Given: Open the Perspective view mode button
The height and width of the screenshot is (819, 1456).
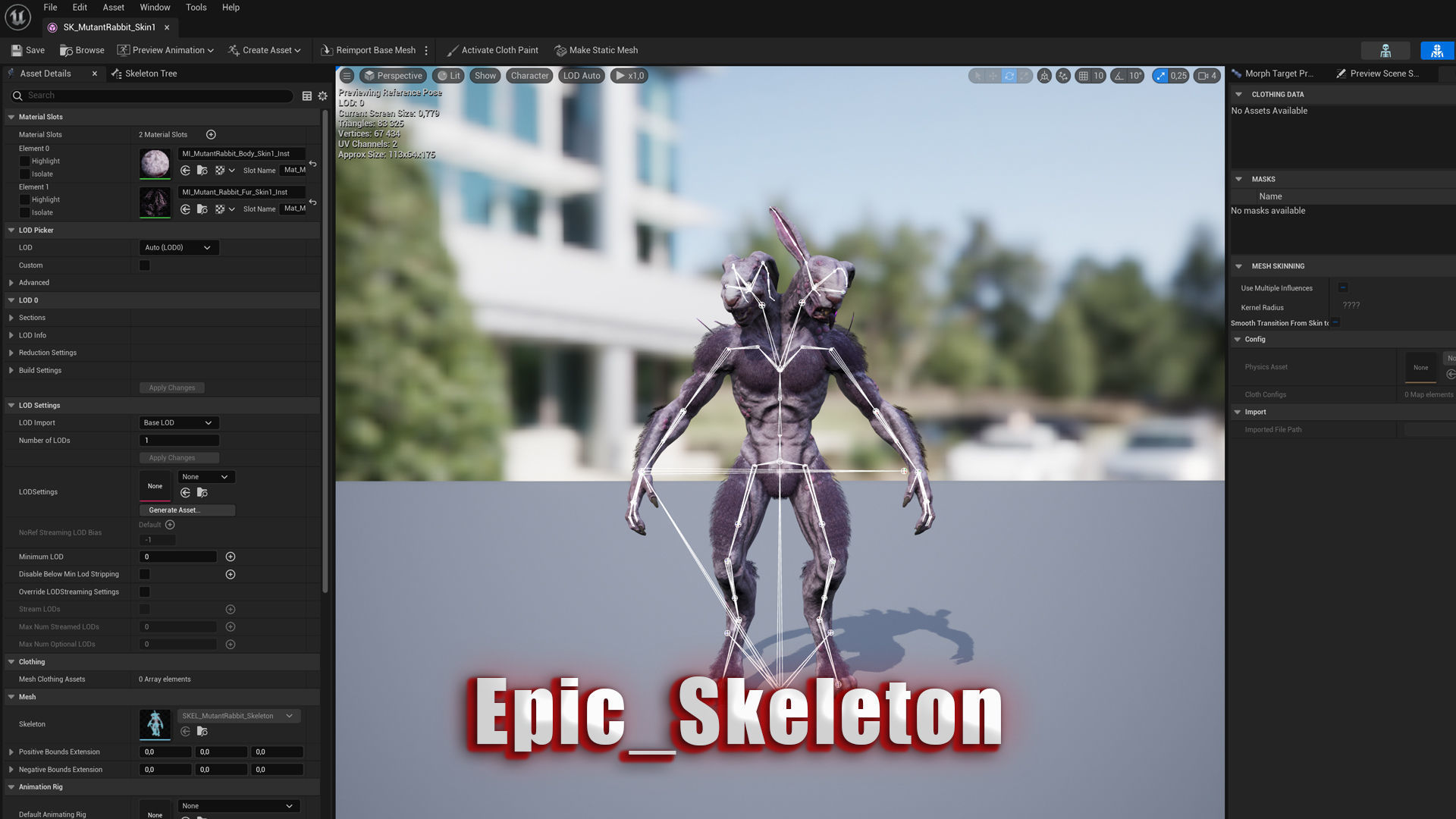Looking at the screenshot, I should click(392, 76).
